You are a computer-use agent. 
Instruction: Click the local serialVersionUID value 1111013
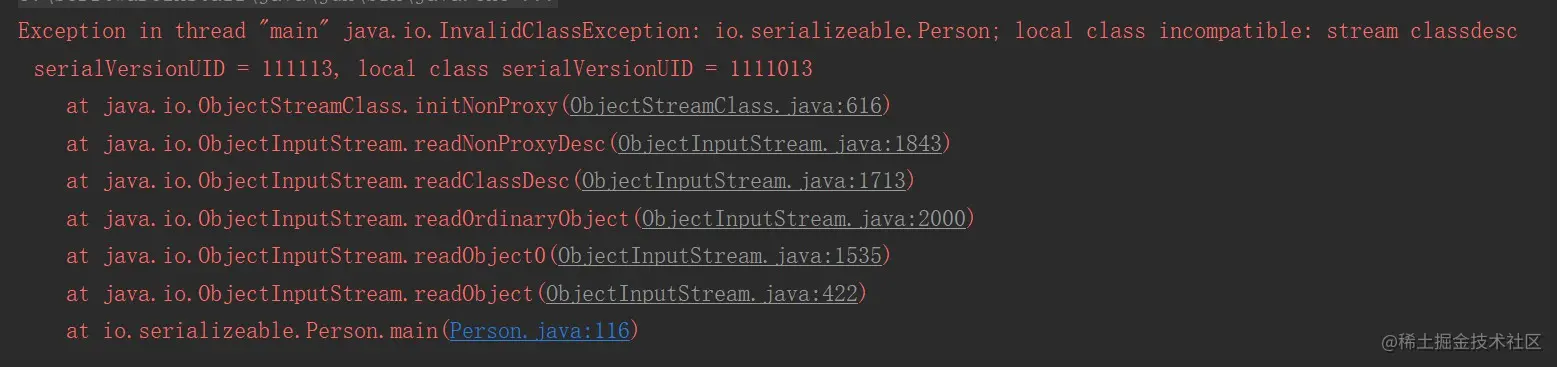tap(770, 69)
